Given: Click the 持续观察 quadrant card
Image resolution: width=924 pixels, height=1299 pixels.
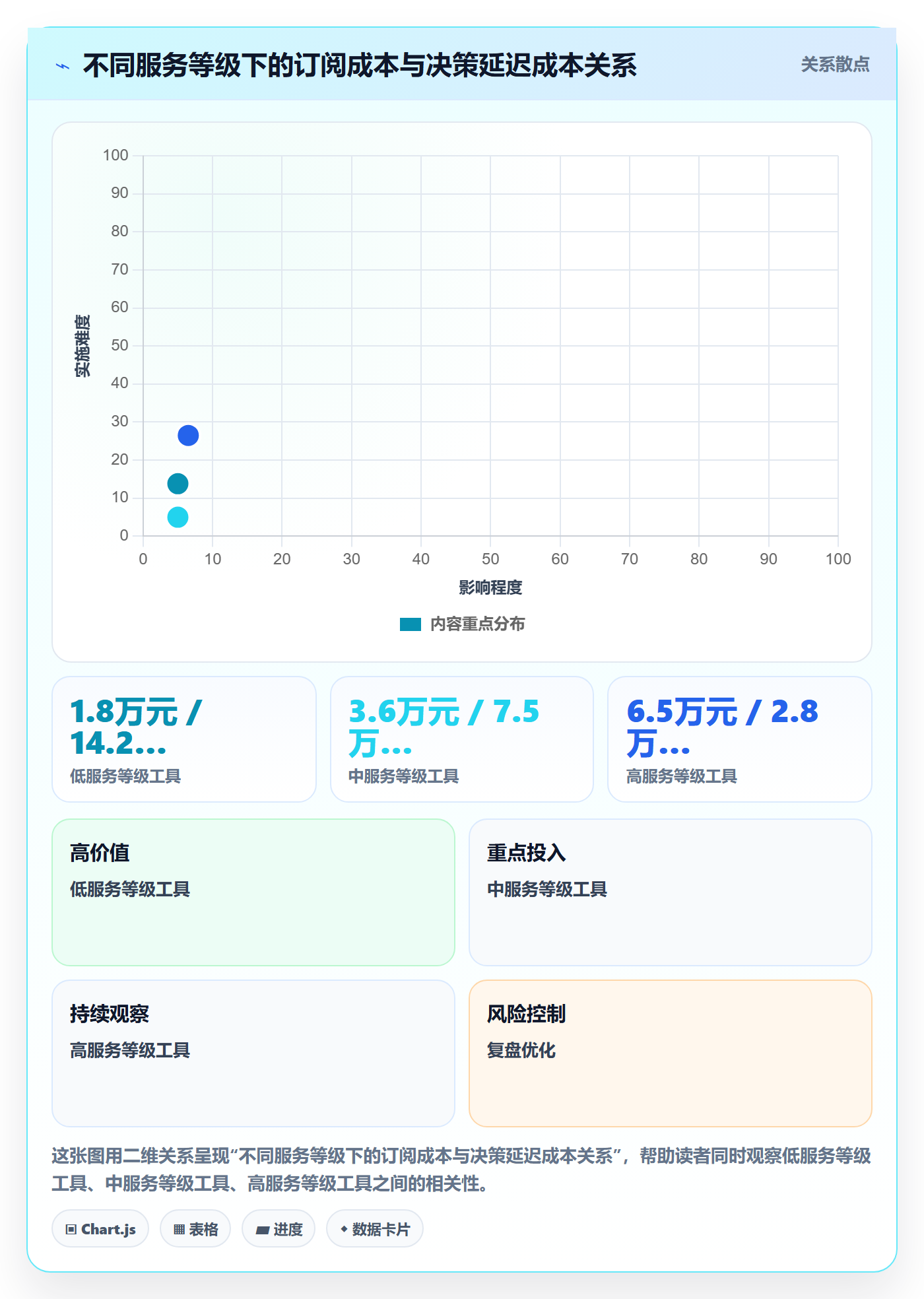Looking at the screenshot, I should (x=253, y=1053).
